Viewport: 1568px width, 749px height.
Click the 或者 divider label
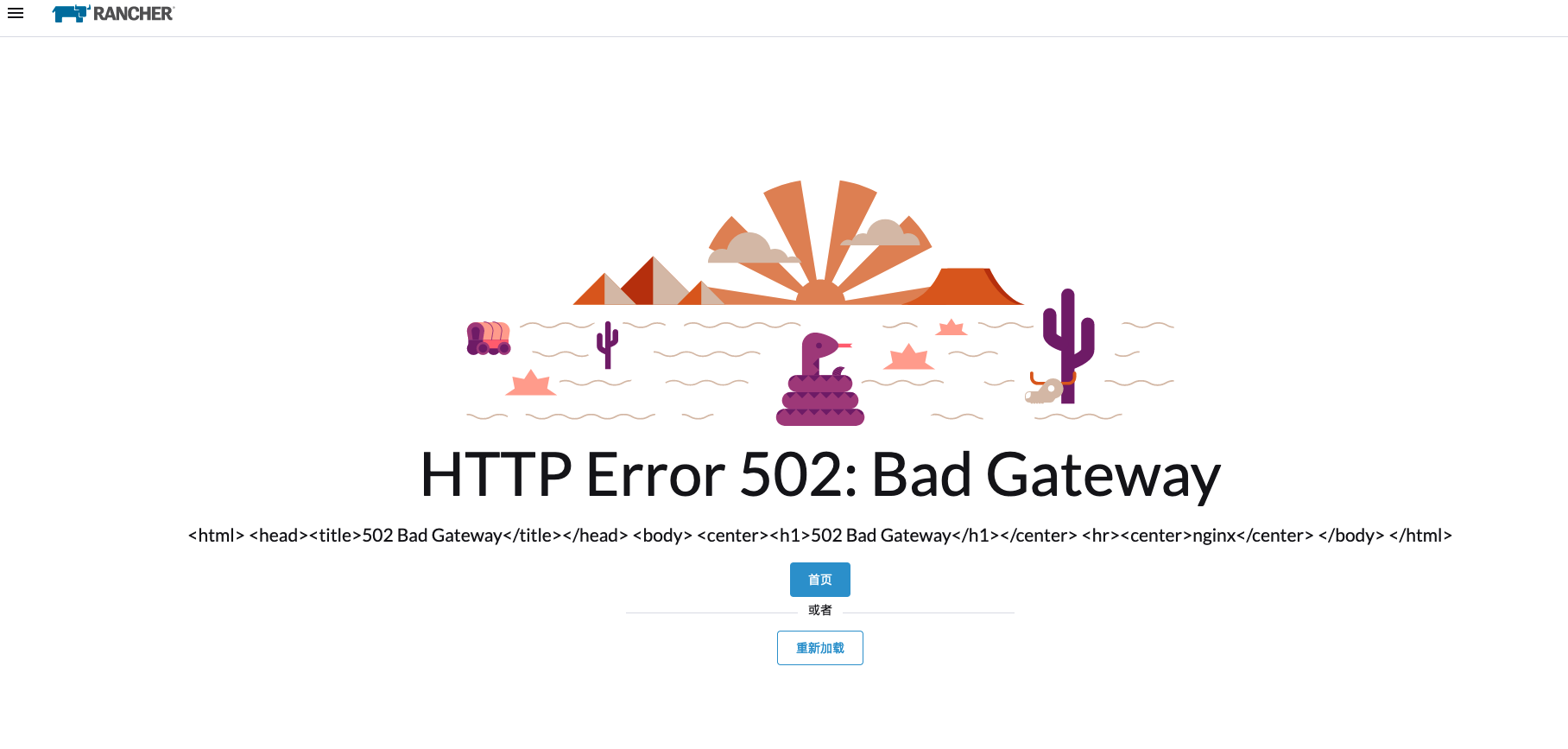(819, 610)
